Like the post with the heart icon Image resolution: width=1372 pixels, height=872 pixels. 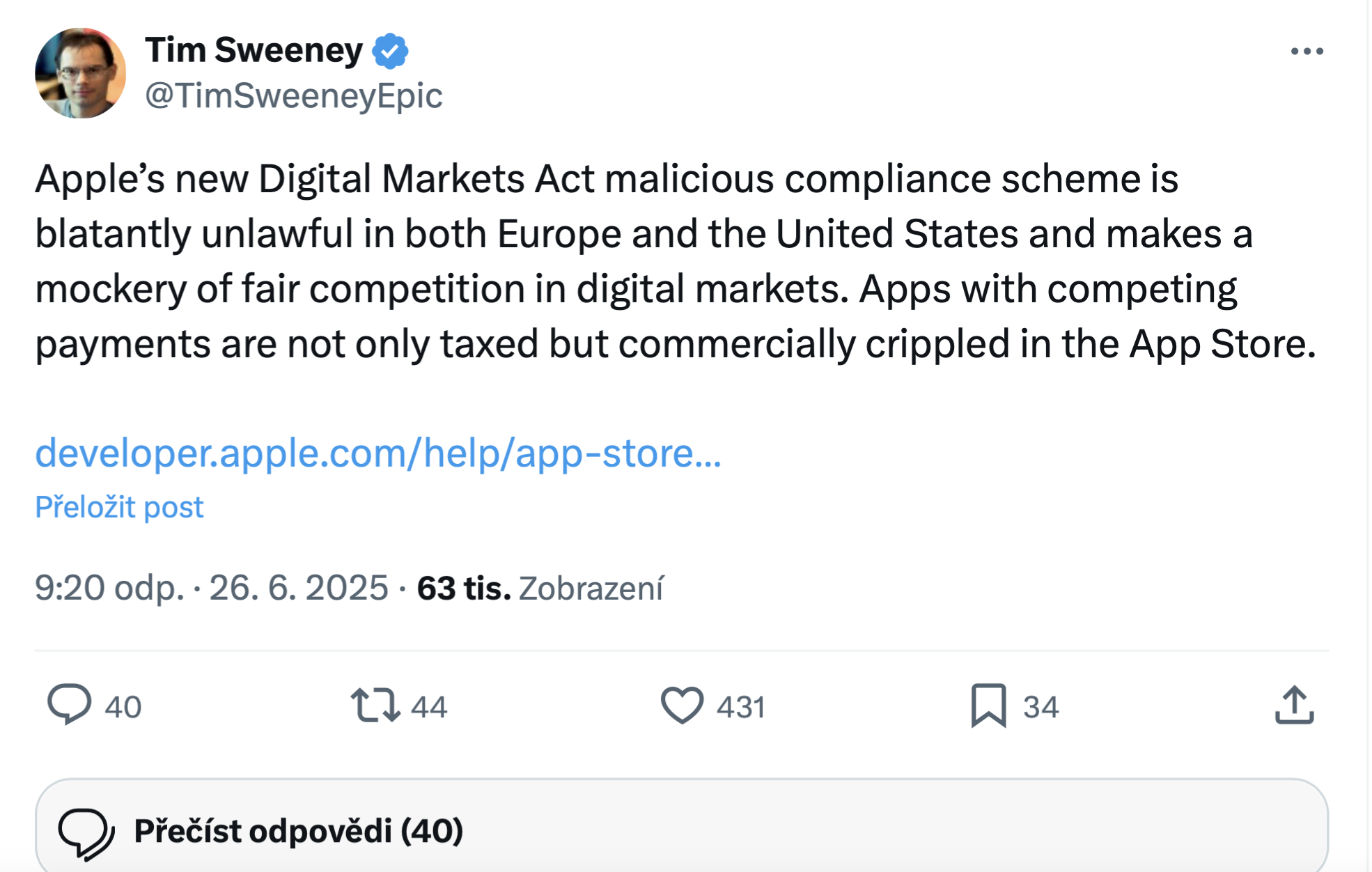click(x=682, y=705)
